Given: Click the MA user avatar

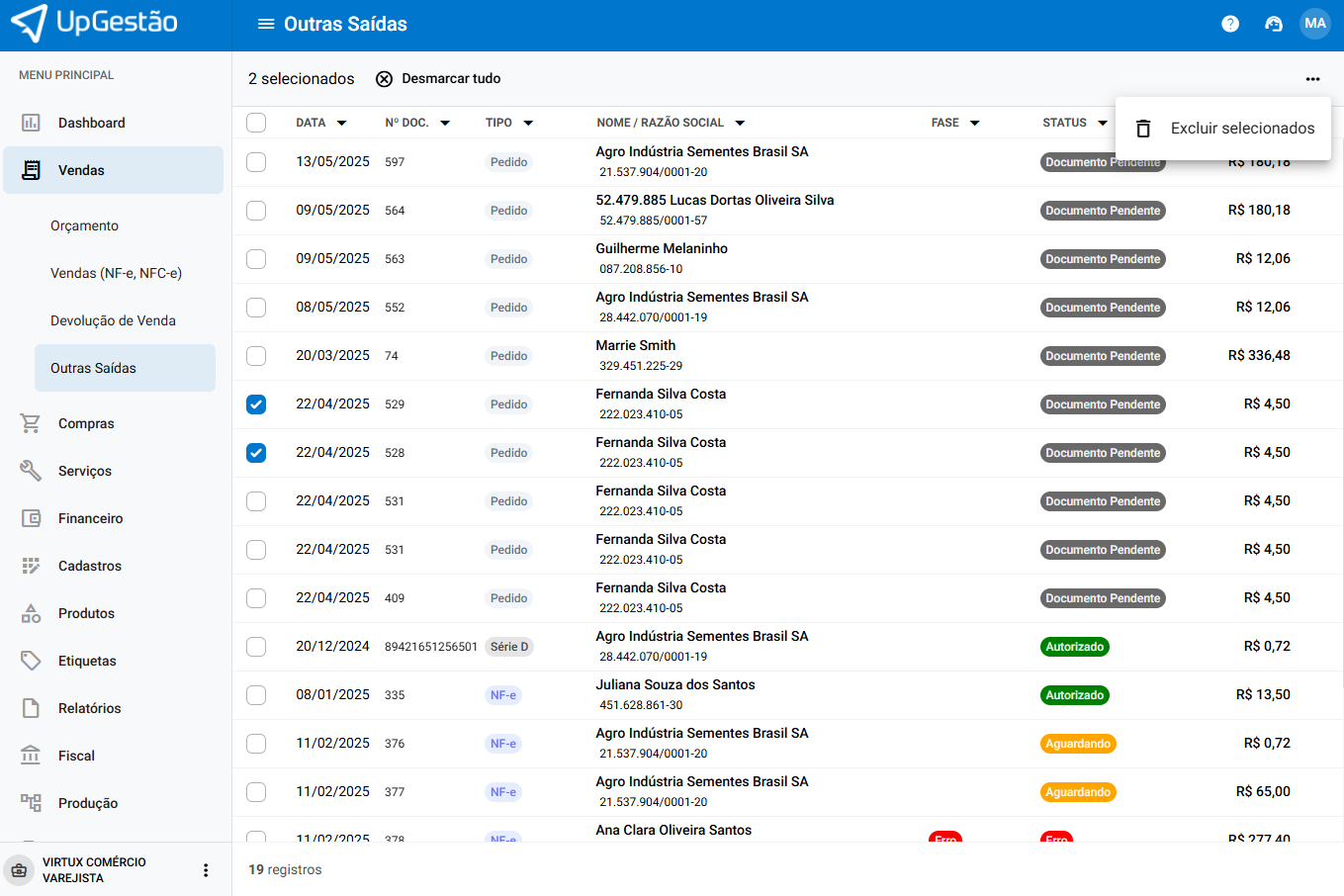Looking at the screenshot, I should [x=1314, y=24].
